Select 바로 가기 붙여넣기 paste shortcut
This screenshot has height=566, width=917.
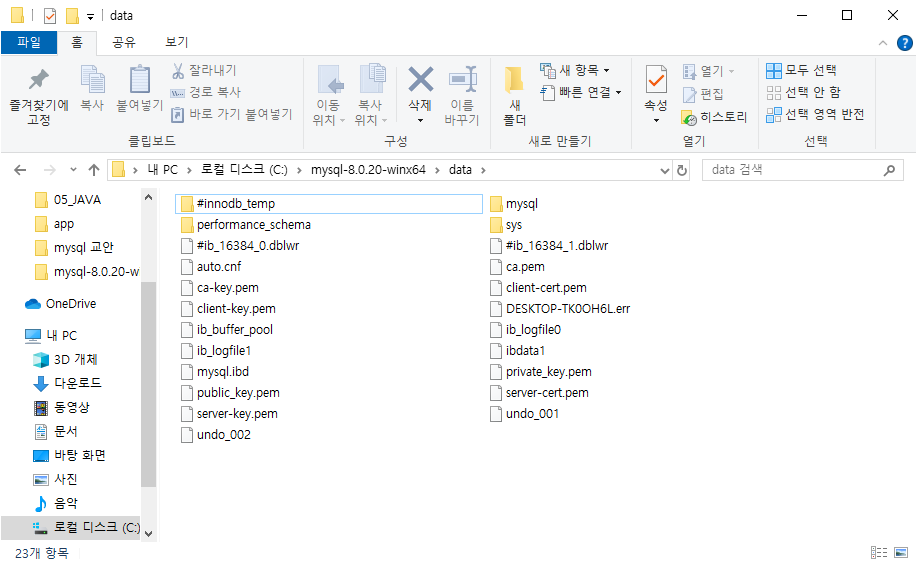click(x=231, y=114)
